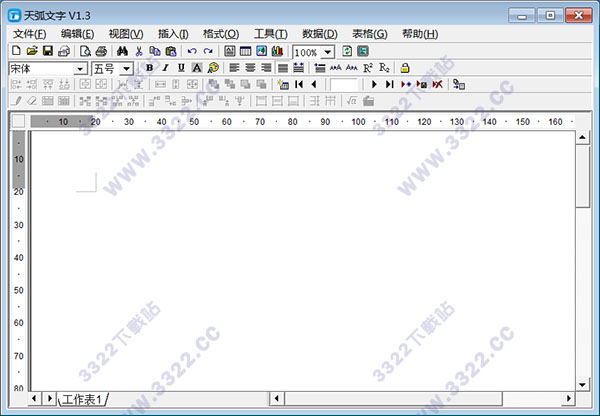The image size is (600, 416).
Task: Paste from clipboard icon
Action: coord(171,51)
